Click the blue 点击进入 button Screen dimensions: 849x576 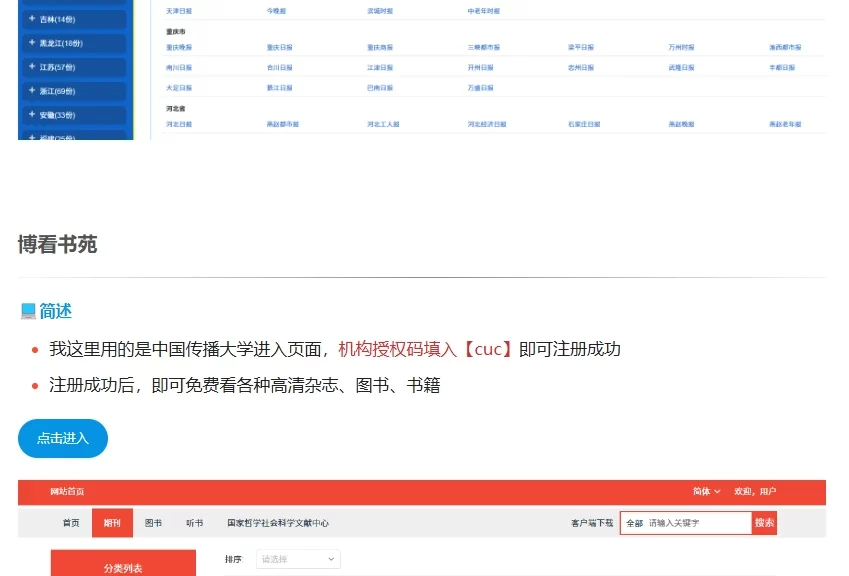click(x=63, y=438)
